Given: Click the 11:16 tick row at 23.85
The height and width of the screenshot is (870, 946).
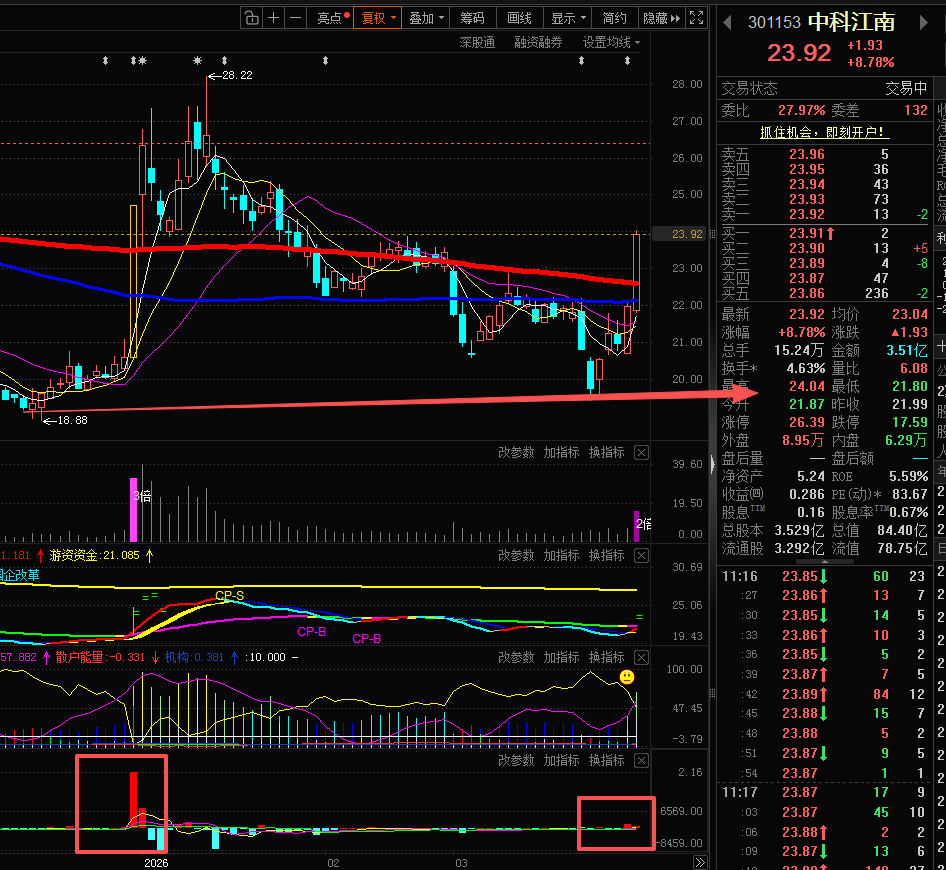Looking at the screenshot, I should (824, 576).
